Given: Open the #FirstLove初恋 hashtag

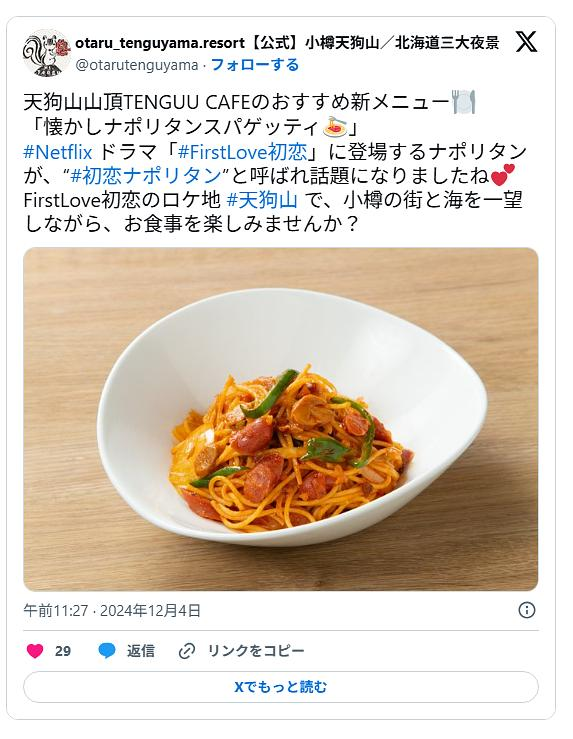Looking at the screenshot, I should (x=242, y=152).
